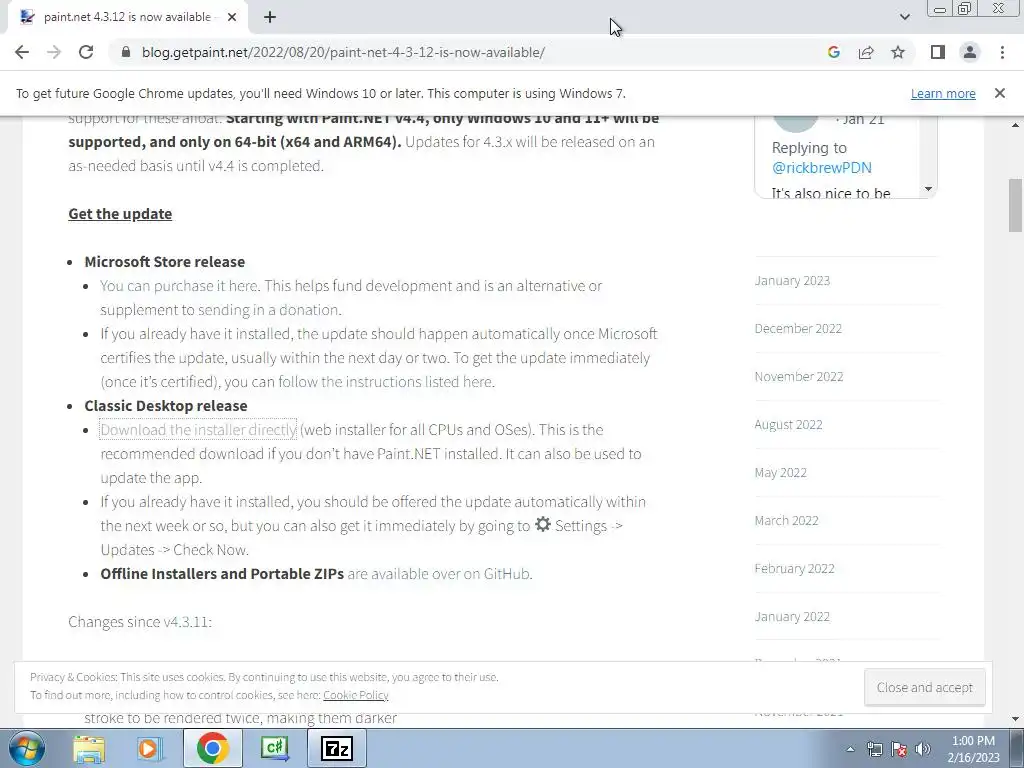Open the C# app in taskbar
The height and width of the screenshot is (768, 1024).
pos(274,748)
